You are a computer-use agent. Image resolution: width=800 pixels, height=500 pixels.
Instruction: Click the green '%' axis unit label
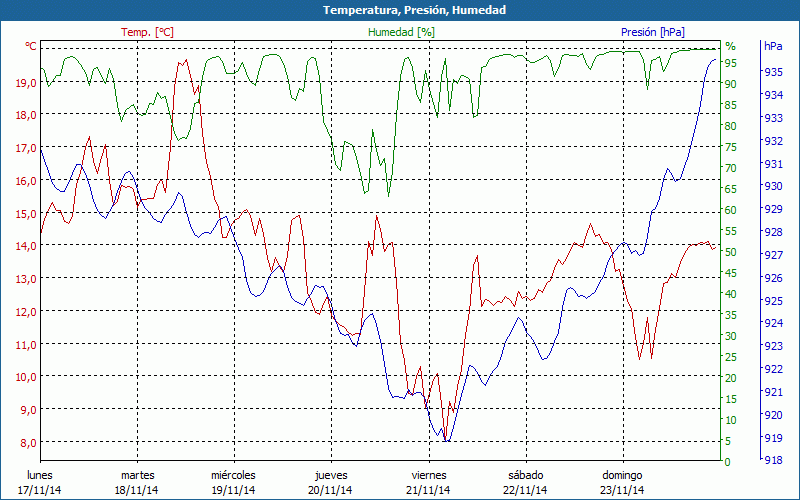[x=730, y=46]
